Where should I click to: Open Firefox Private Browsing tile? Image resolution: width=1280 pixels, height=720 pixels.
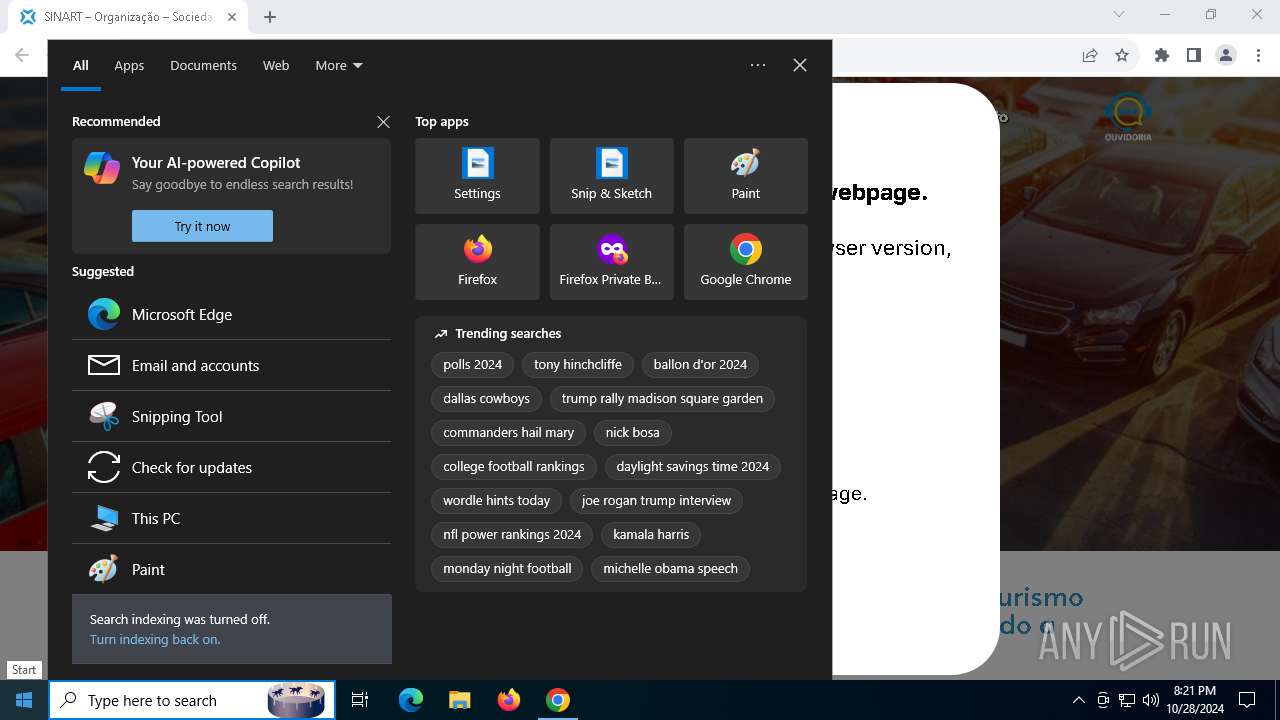click(x=611, y=262)
